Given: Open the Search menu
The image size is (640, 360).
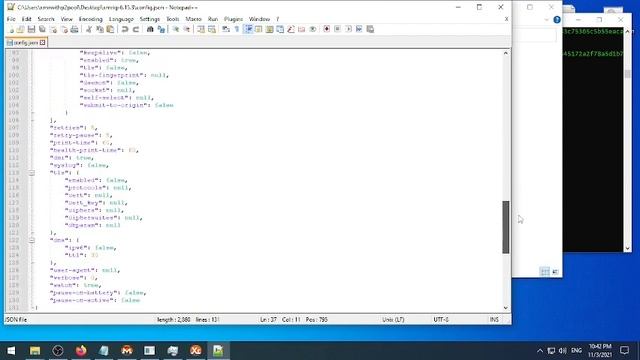Looking at the screenshot, I should tap(46, 19).
